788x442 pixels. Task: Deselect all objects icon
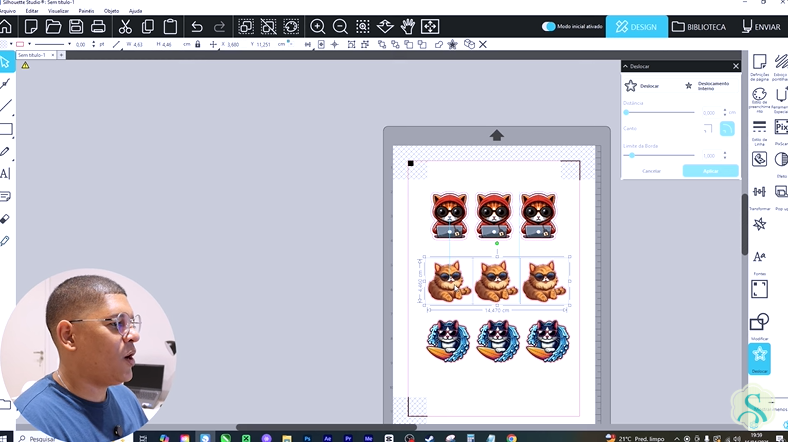[x=268, y=26]
